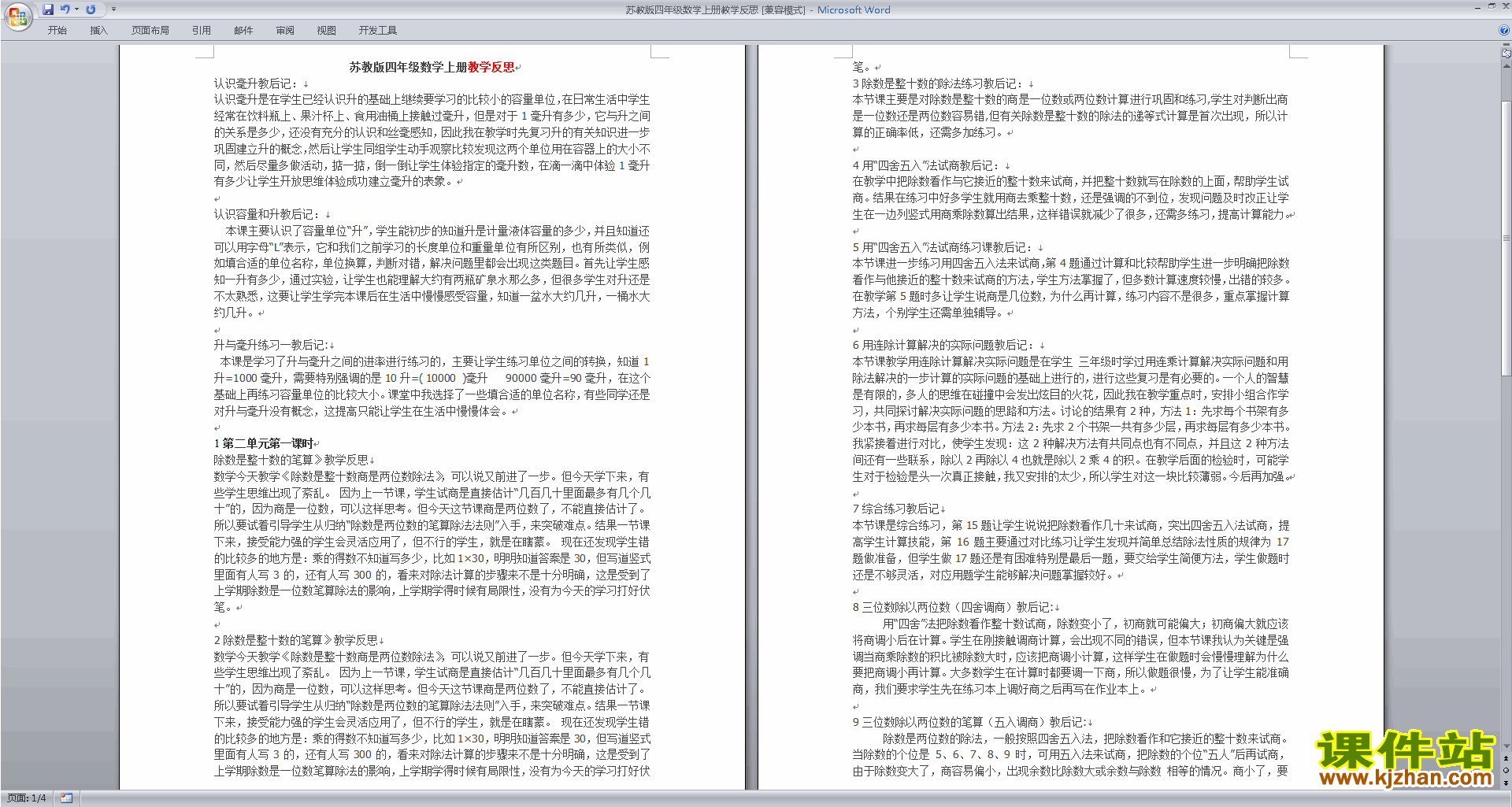Viewport: 1512px width, 807px height.
Task: Redo or repeat the last action
Action: [91, 9]
